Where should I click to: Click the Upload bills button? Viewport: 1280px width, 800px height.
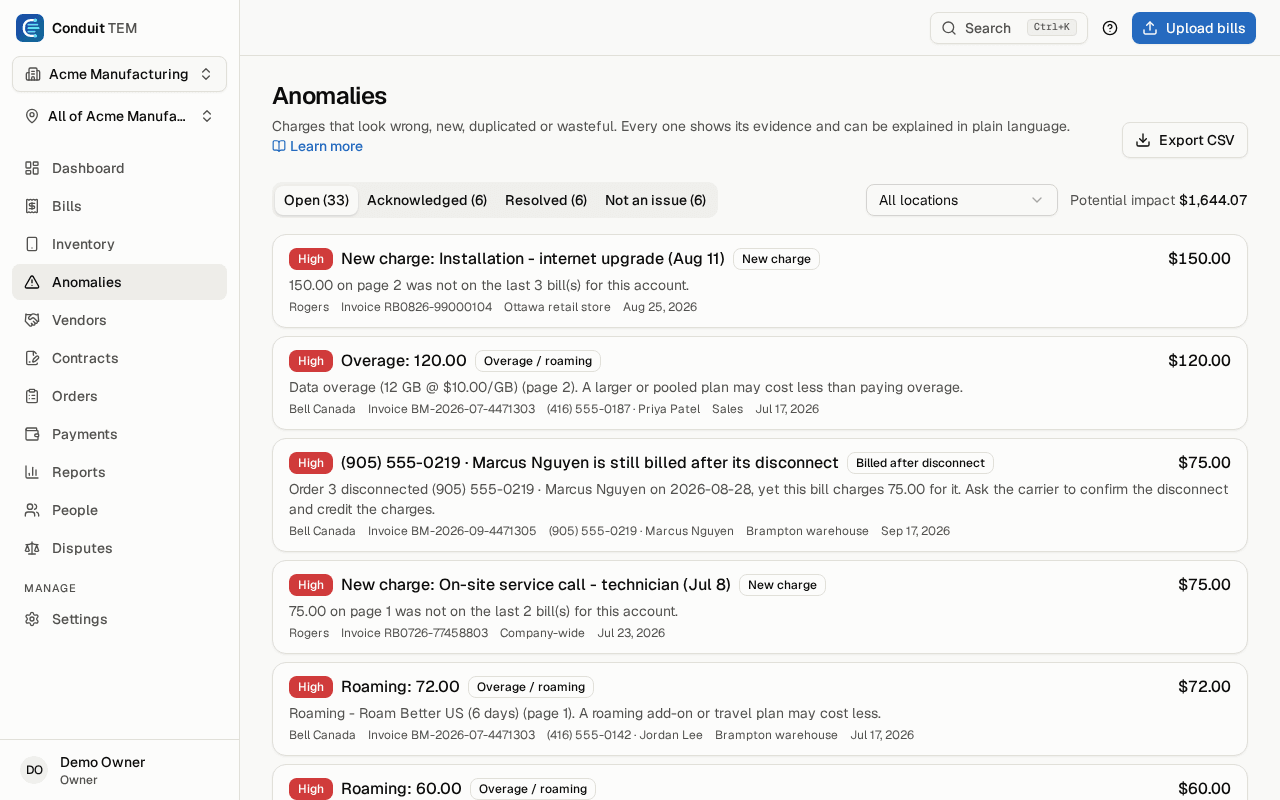point(1194,28)
